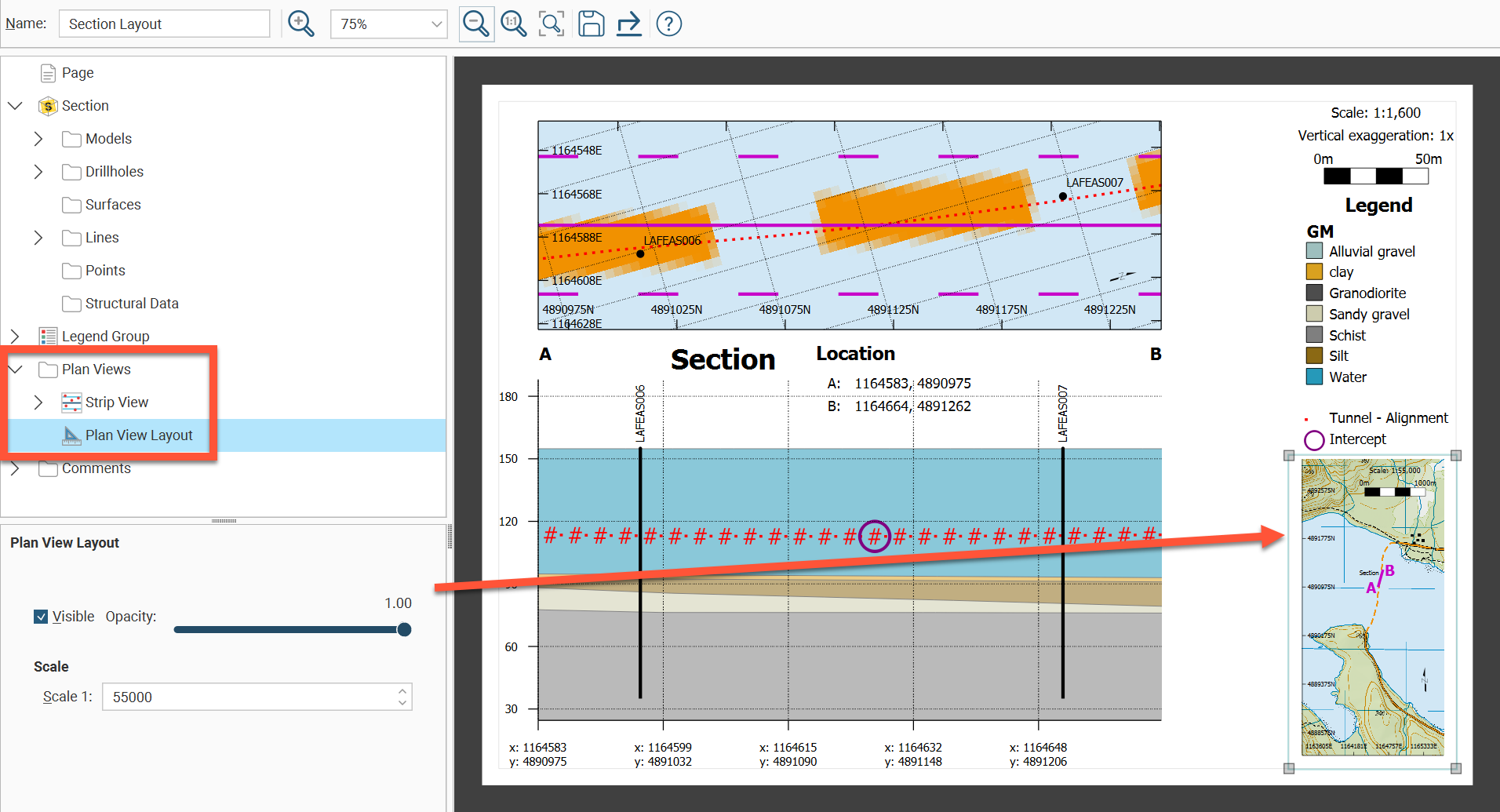This screenshot has height=812, width=1500.
Task: Click the export layout arrow icon
Action: click(628, 24)
